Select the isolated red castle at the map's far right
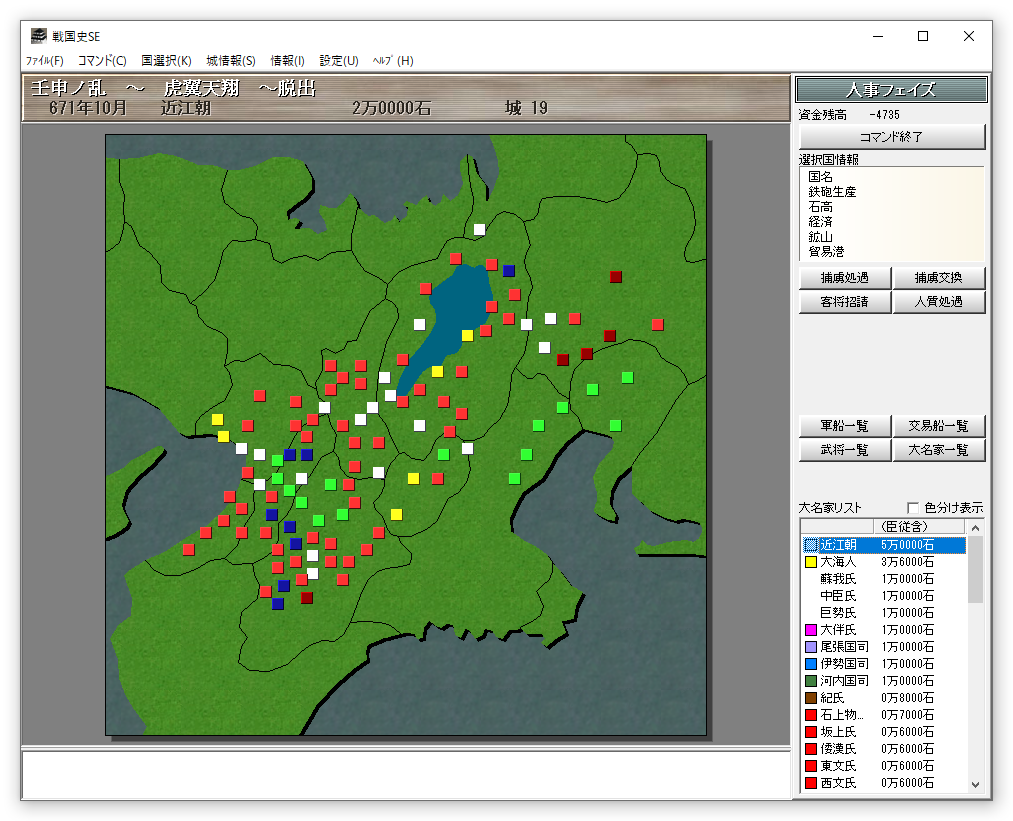The image size is (1013, 821). click(657, 324)
